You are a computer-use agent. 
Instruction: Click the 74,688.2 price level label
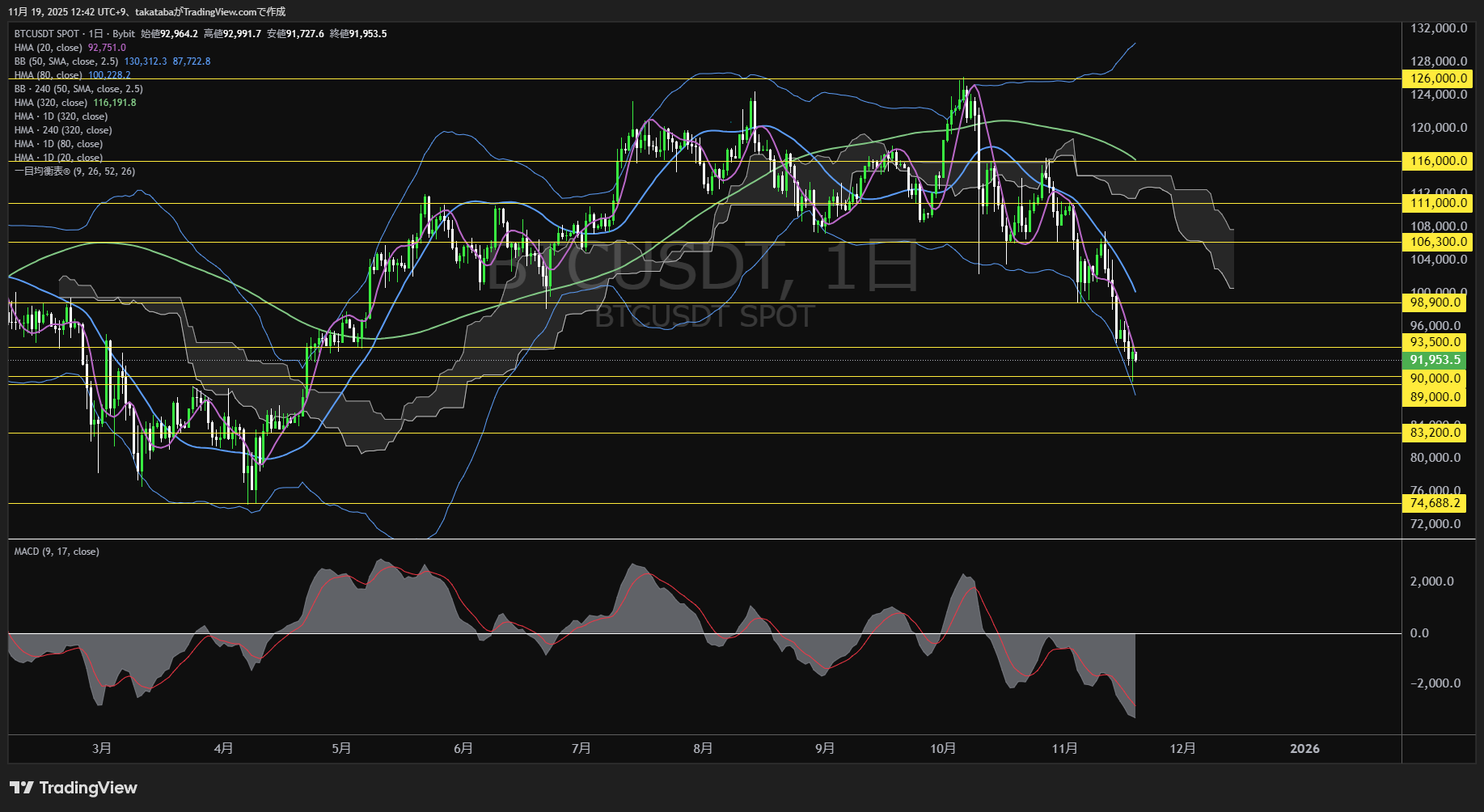(x=1435, y=503)
